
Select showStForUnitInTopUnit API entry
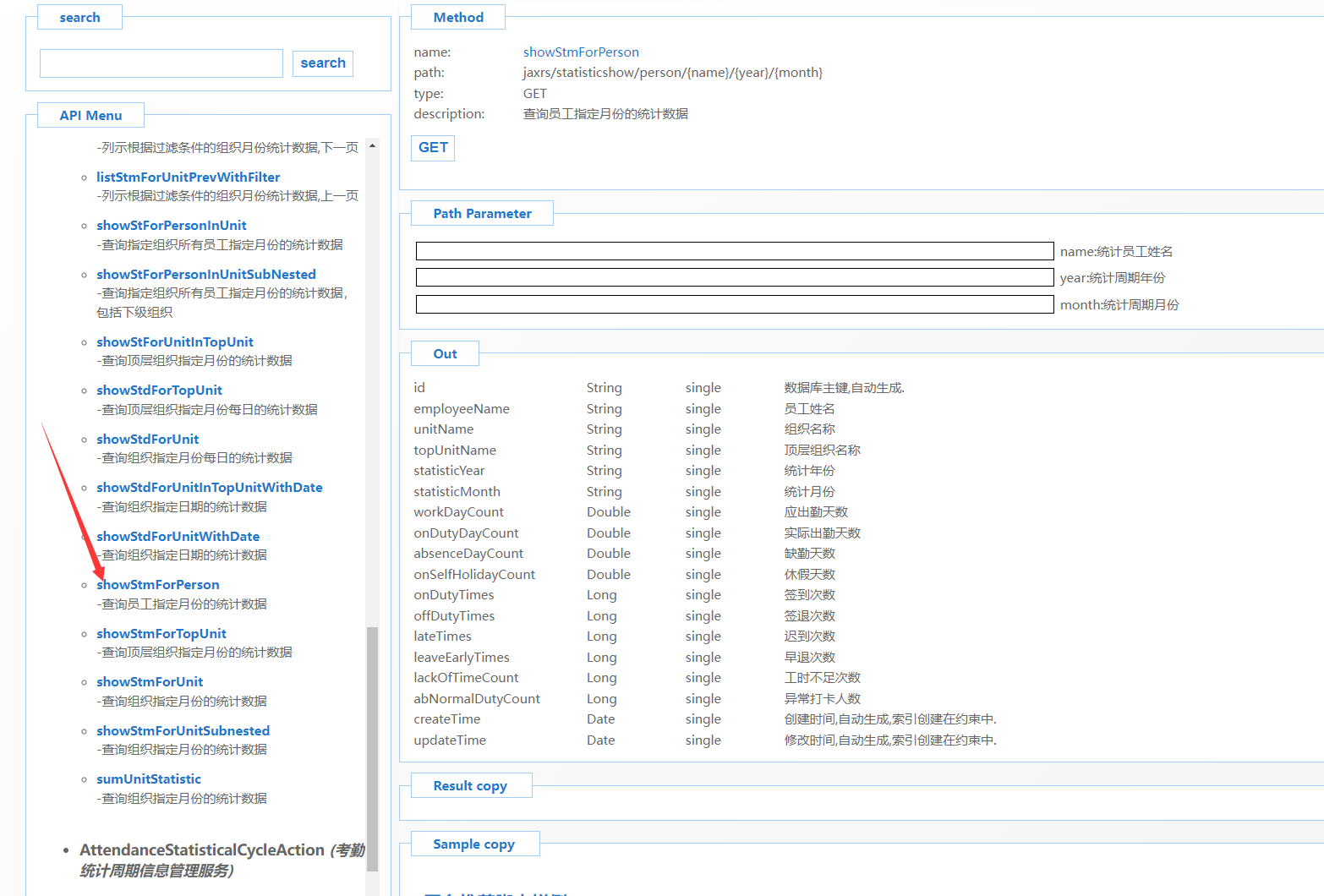pyautogui.click(x=175, y=342)
